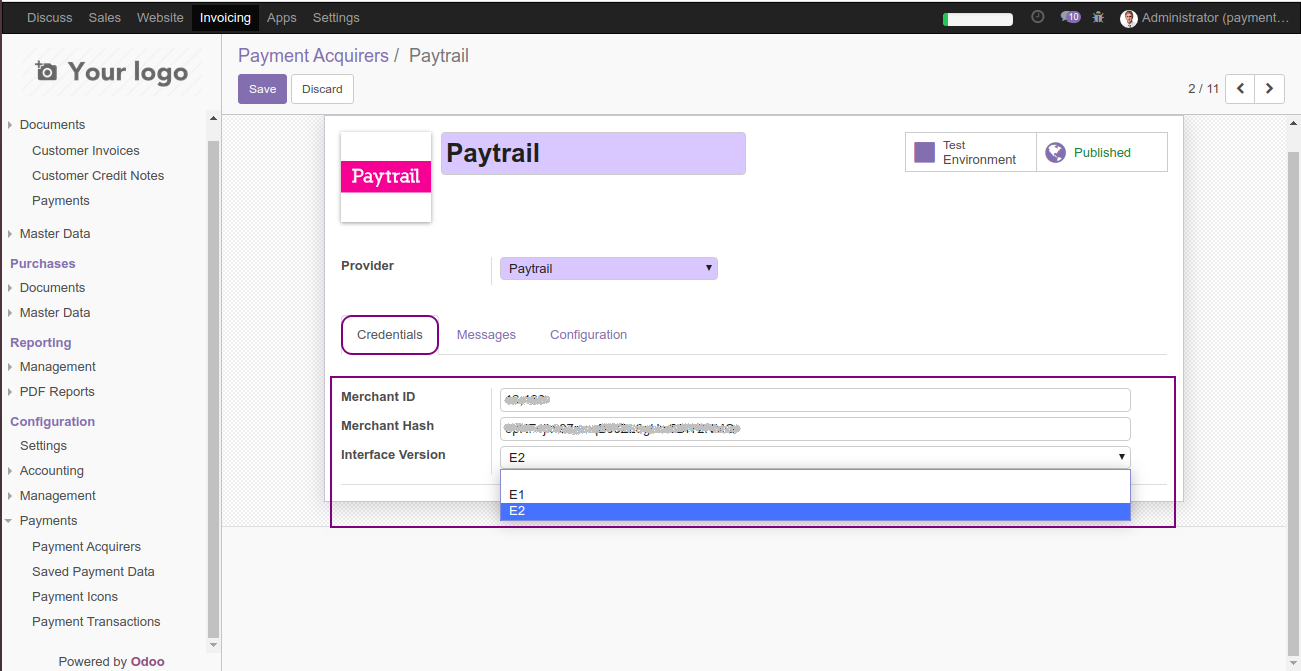Open the Invoicing menu
Viewport: 1301px width, 671px height.
pos(225,18)
